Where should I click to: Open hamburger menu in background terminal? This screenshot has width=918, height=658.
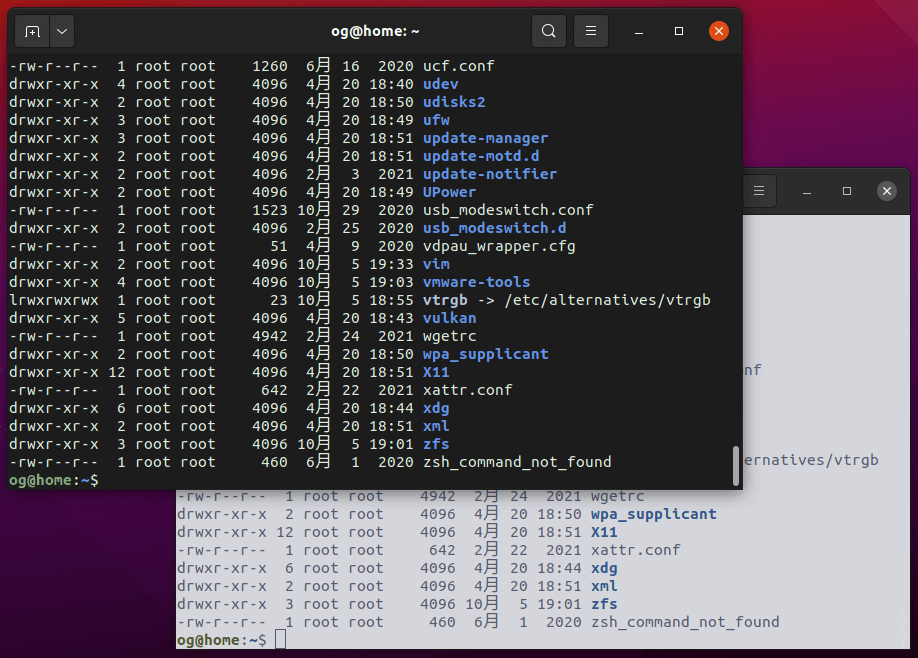click(x=759, y=191)
